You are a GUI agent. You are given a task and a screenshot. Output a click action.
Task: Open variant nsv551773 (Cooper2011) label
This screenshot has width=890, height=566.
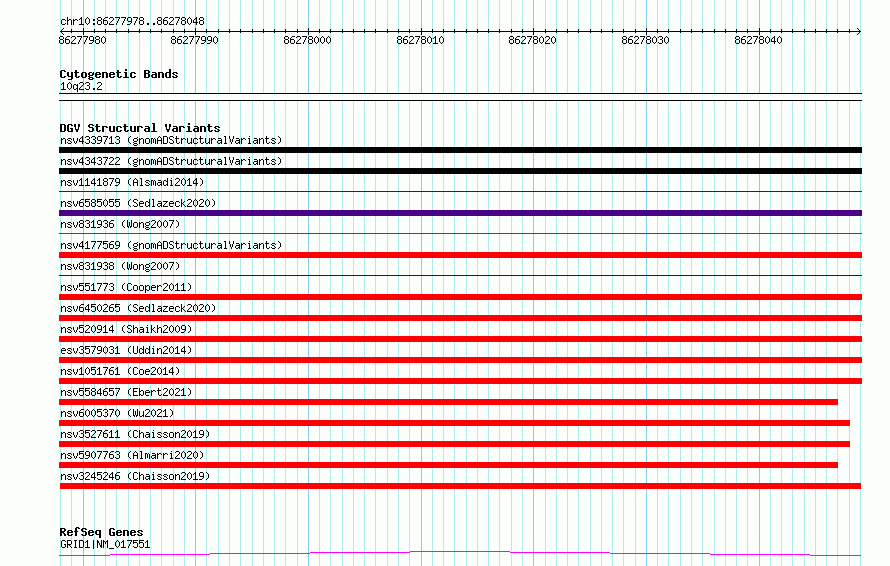point(126,287)
